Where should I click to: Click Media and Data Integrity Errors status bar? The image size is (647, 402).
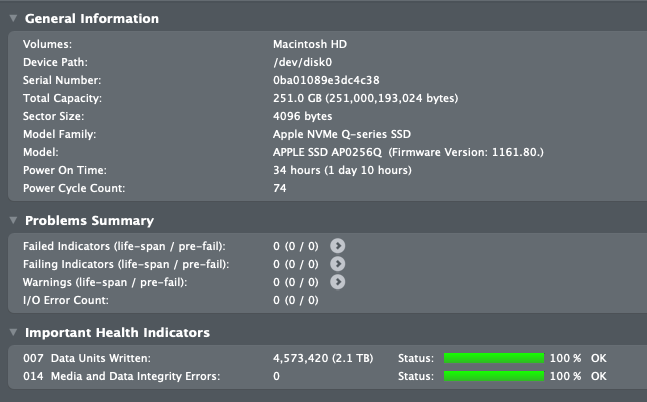[x=493, y=376]
